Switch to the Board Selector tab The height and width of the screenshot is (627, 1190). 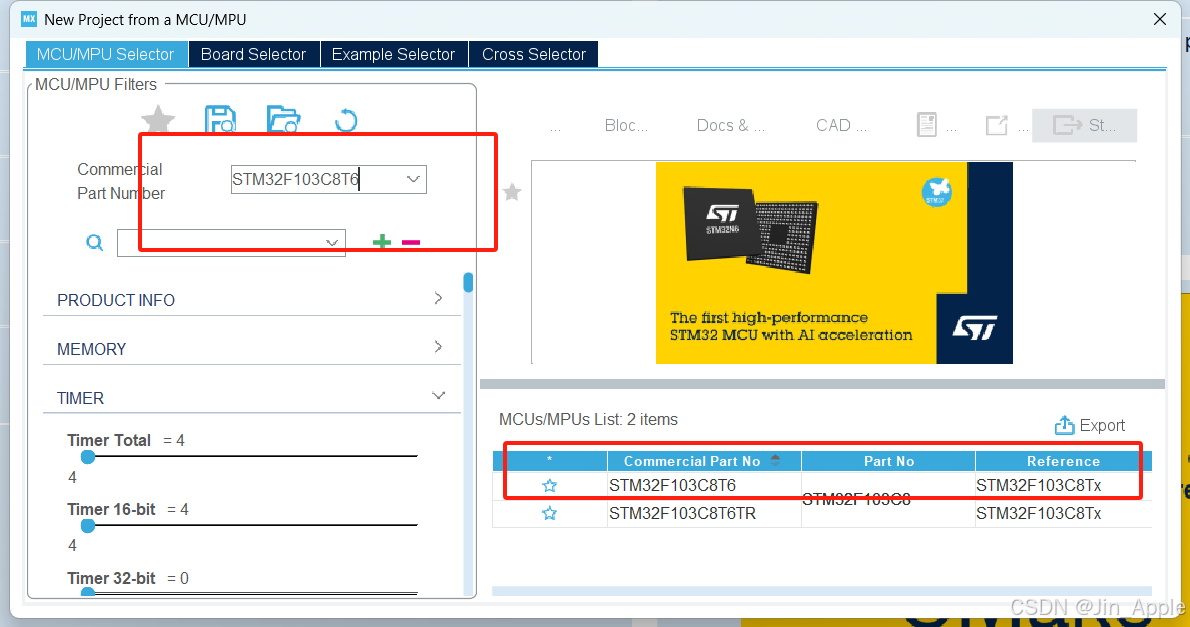253,54
